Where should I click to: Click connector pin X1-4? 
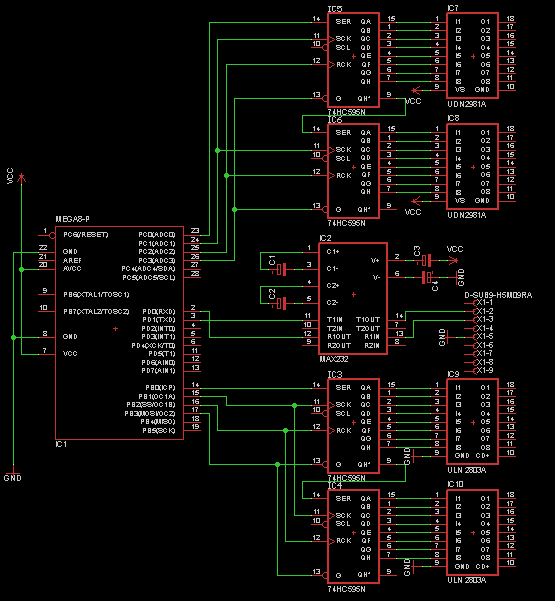coord(479,328)
